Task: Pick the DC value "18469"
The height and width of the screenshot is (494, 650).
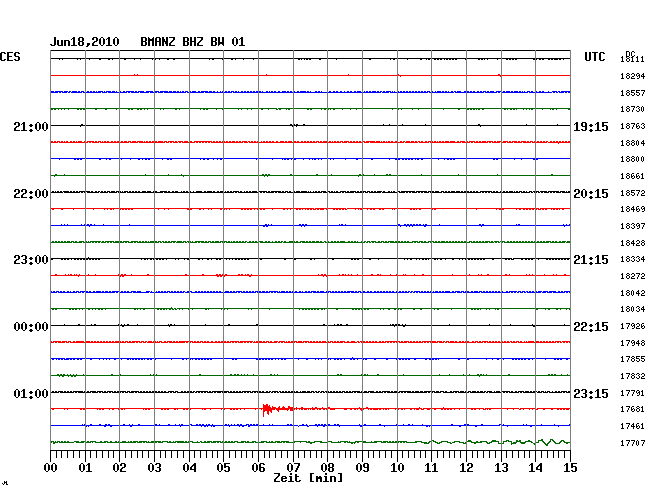Action: point(633,209)
